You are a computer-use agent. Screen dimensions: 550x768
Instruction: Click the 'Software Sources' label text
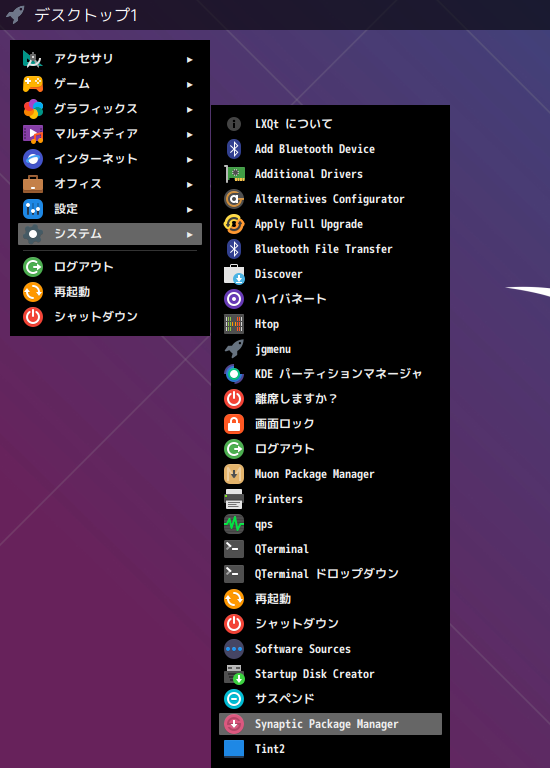[303, 649]
